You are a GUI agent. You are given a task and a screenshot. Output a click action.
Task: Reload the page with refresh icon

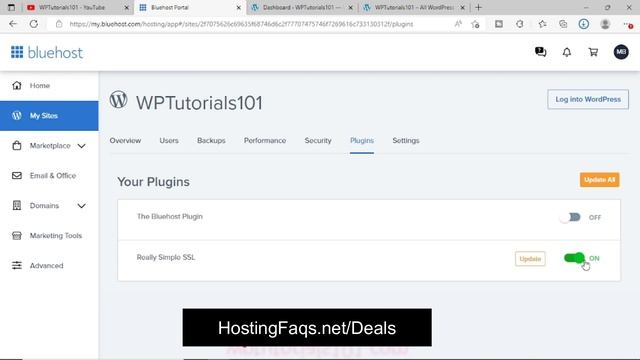click(33, 24)
